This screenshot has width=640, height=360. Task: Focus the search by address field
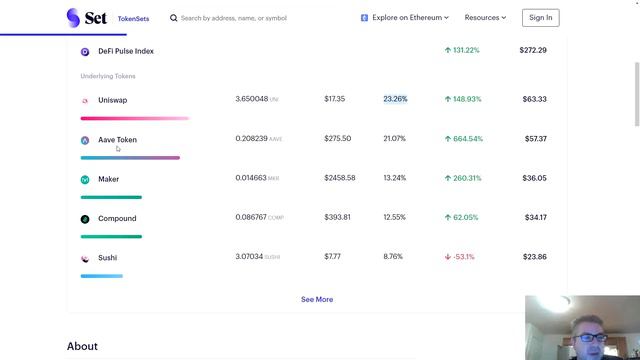pyautogui.click(x=234, y=18)
